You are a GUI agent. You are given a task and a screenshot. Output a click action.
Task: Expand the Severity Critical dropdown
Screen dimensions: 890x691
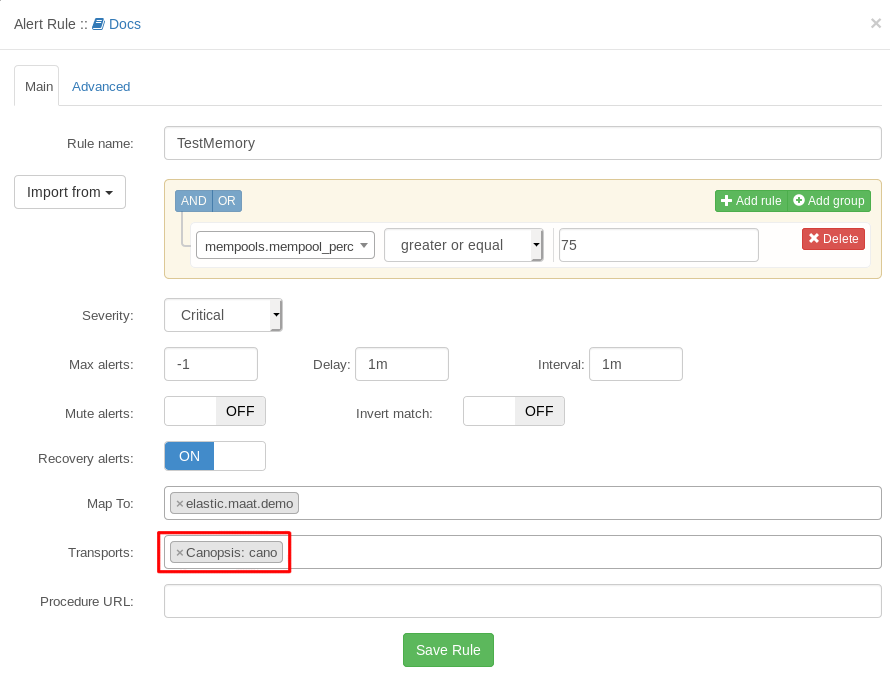[223, 315]
